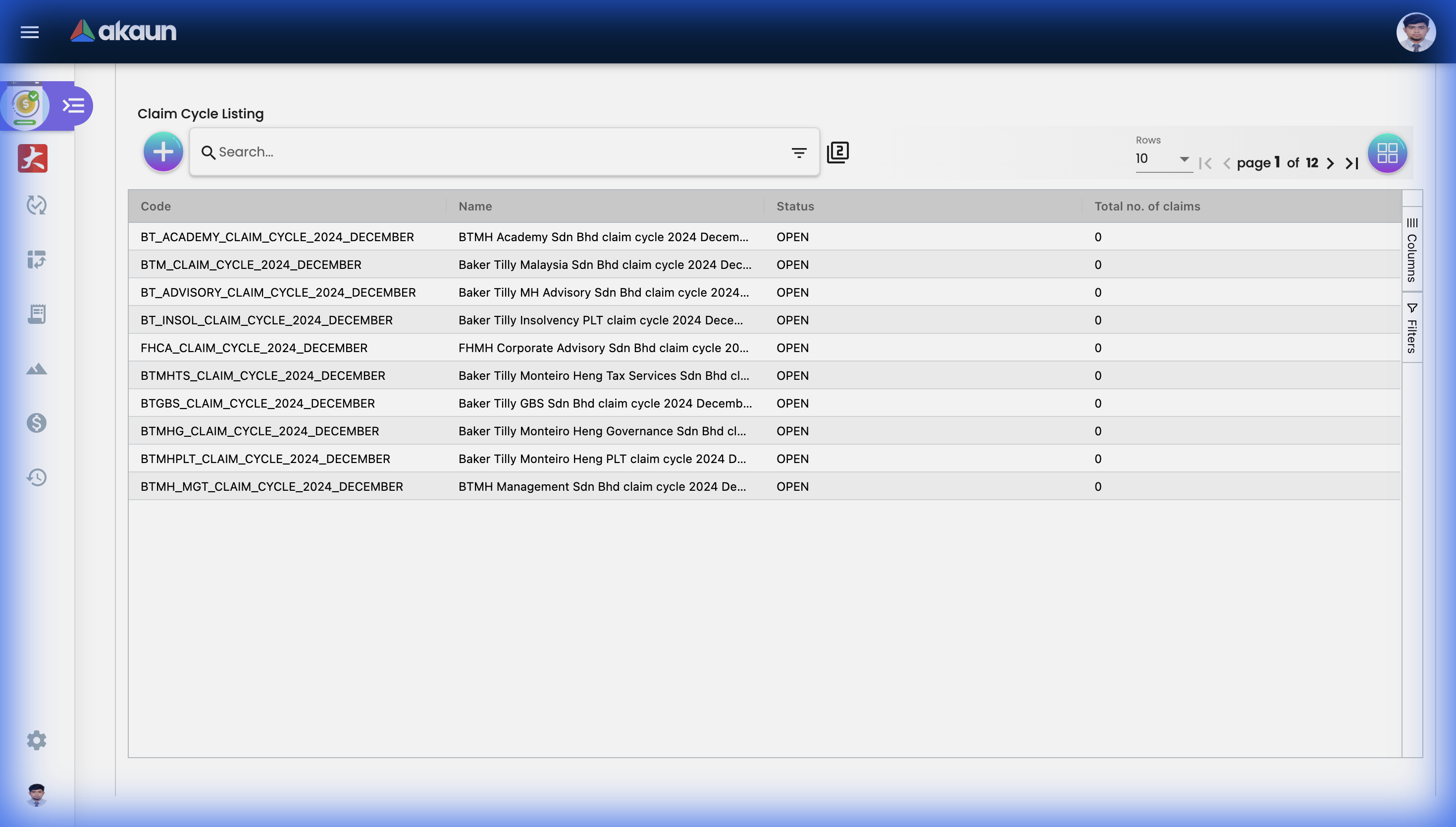Open the dollar payments icon in the sidebar

click(36, 422)
